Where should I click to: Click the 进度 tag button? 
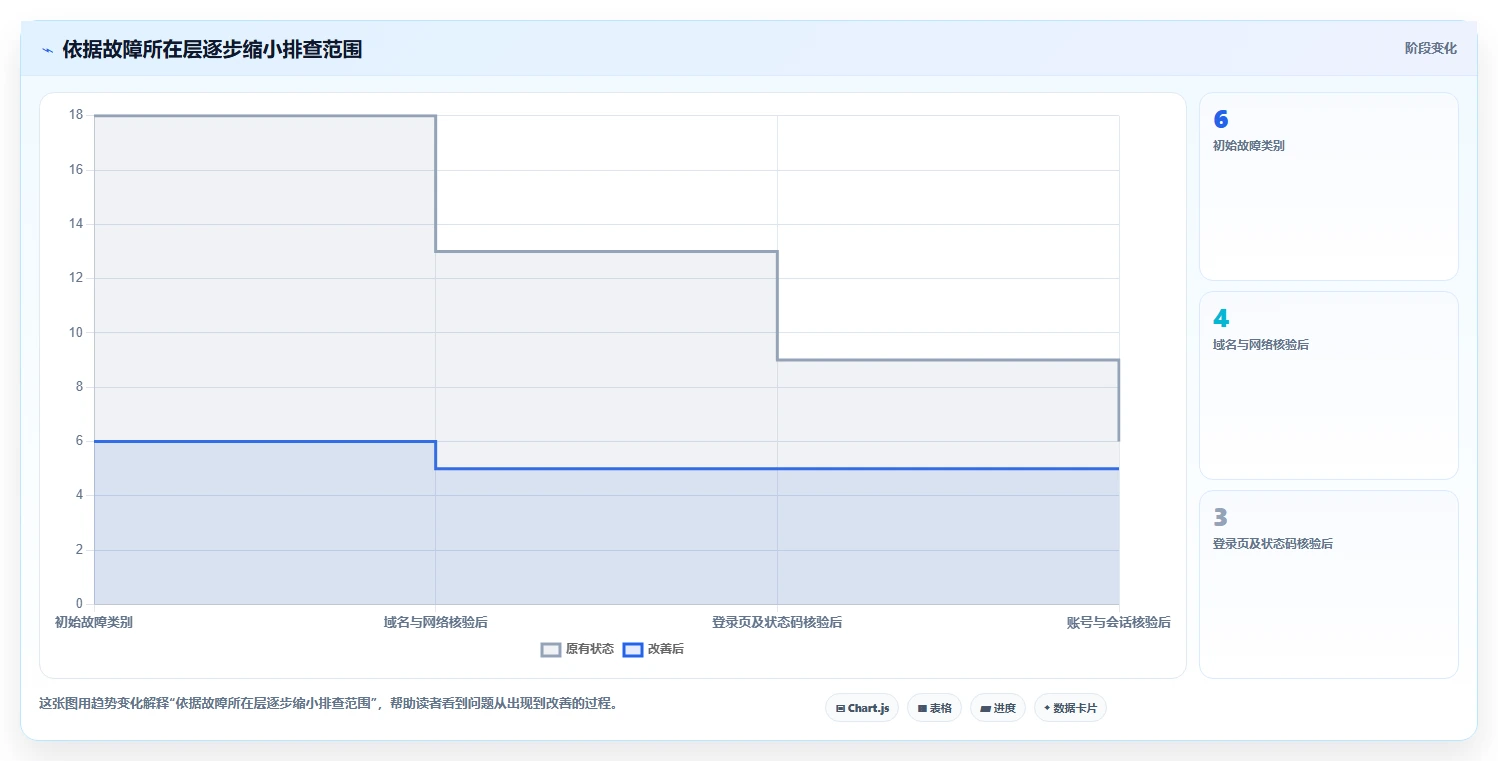(x=998, y=708)
